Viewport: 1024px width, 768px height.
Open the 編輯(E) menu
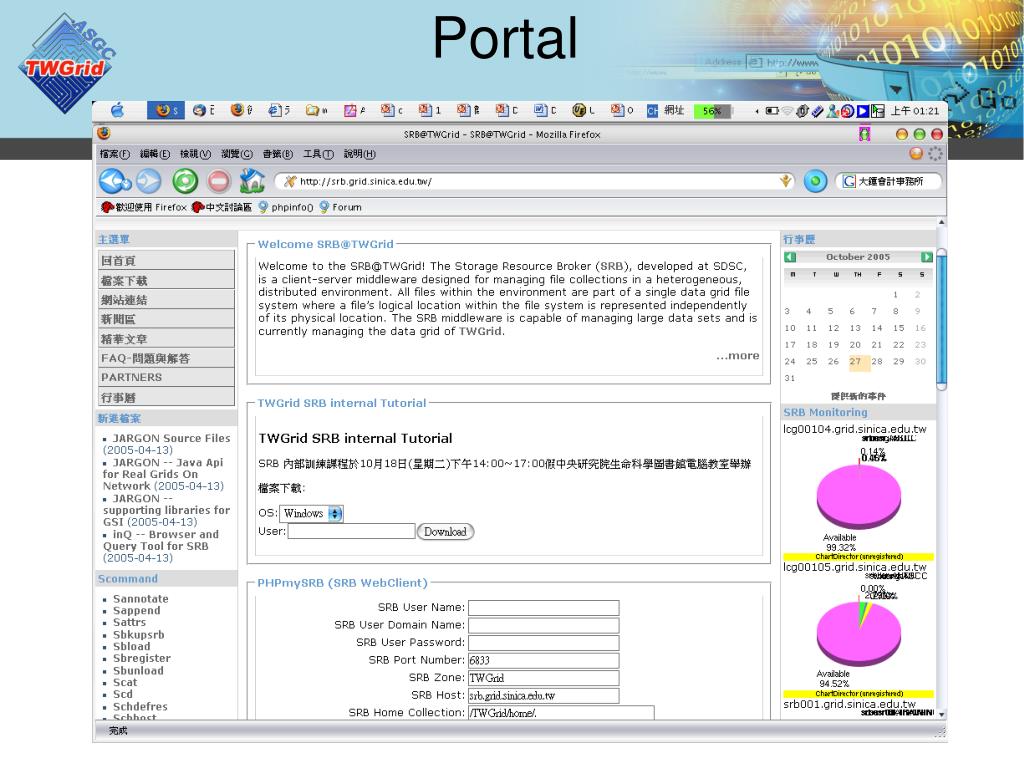tap(155, 154)
